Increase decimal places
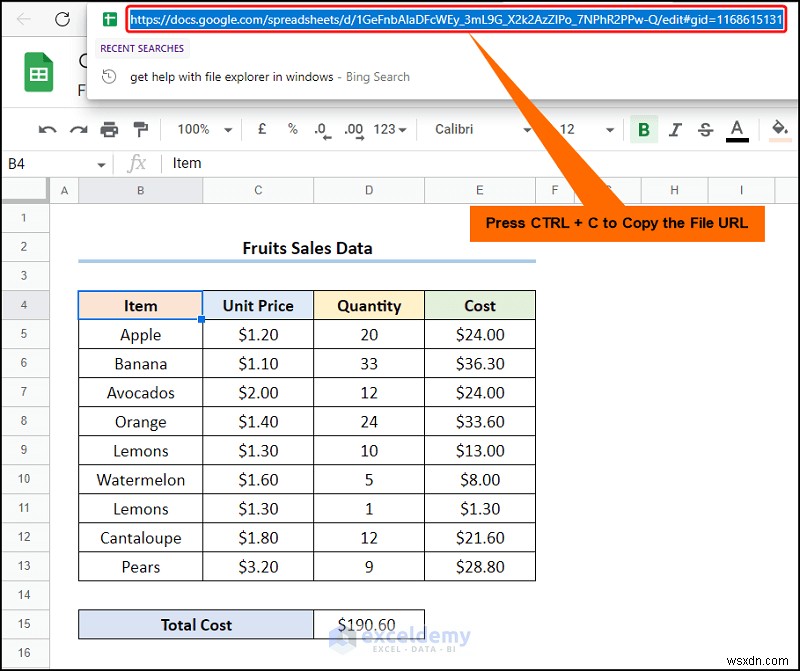Viewport: 800px width, 671px height. (354, 130)
